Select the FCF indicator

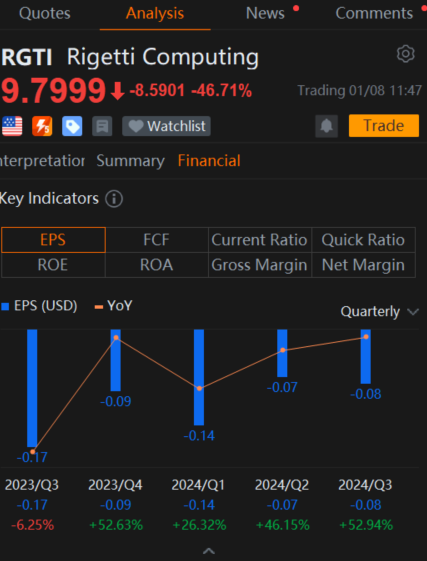pos(157,240)
